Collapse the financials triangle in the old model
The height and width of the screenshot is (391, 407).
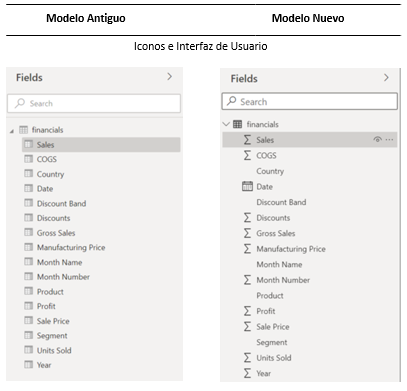[x=12, y=131]
